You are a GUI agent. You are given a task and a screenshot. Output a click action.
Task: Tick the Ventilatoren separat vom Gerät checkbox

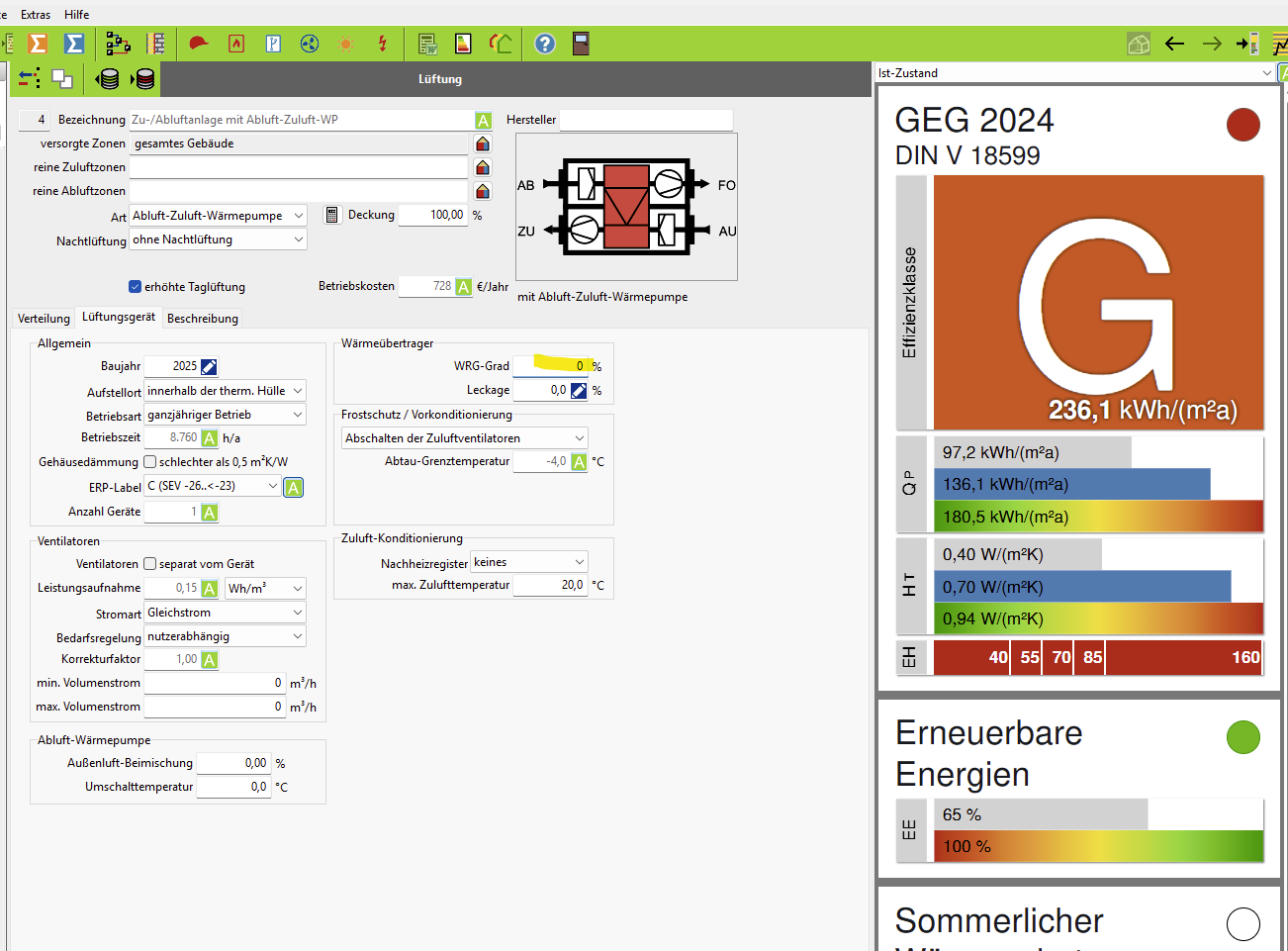coord(150,564)
